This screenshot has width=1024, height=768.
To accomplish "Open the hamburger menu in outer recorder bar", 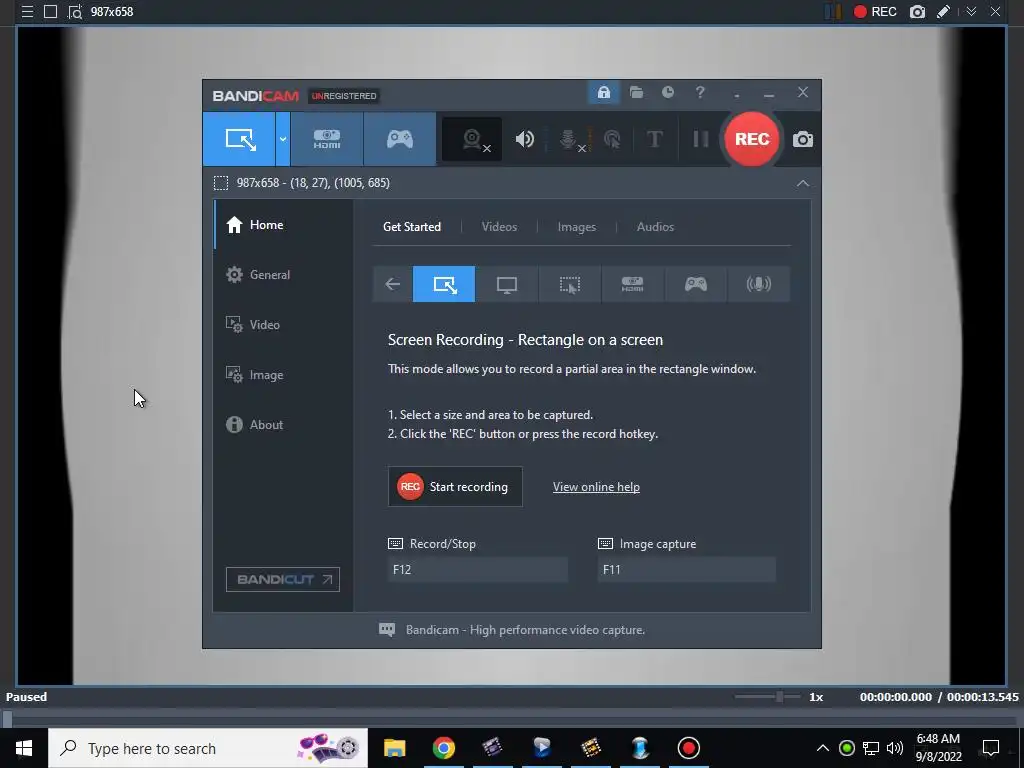I will coord(27,12).
